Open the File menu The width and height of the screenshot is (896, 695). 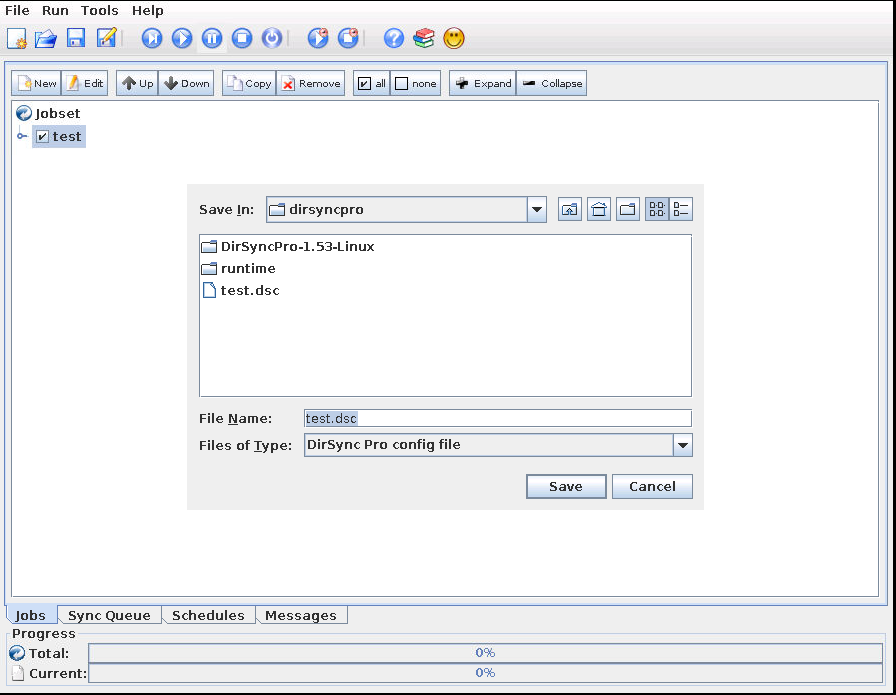coord(17,10)
